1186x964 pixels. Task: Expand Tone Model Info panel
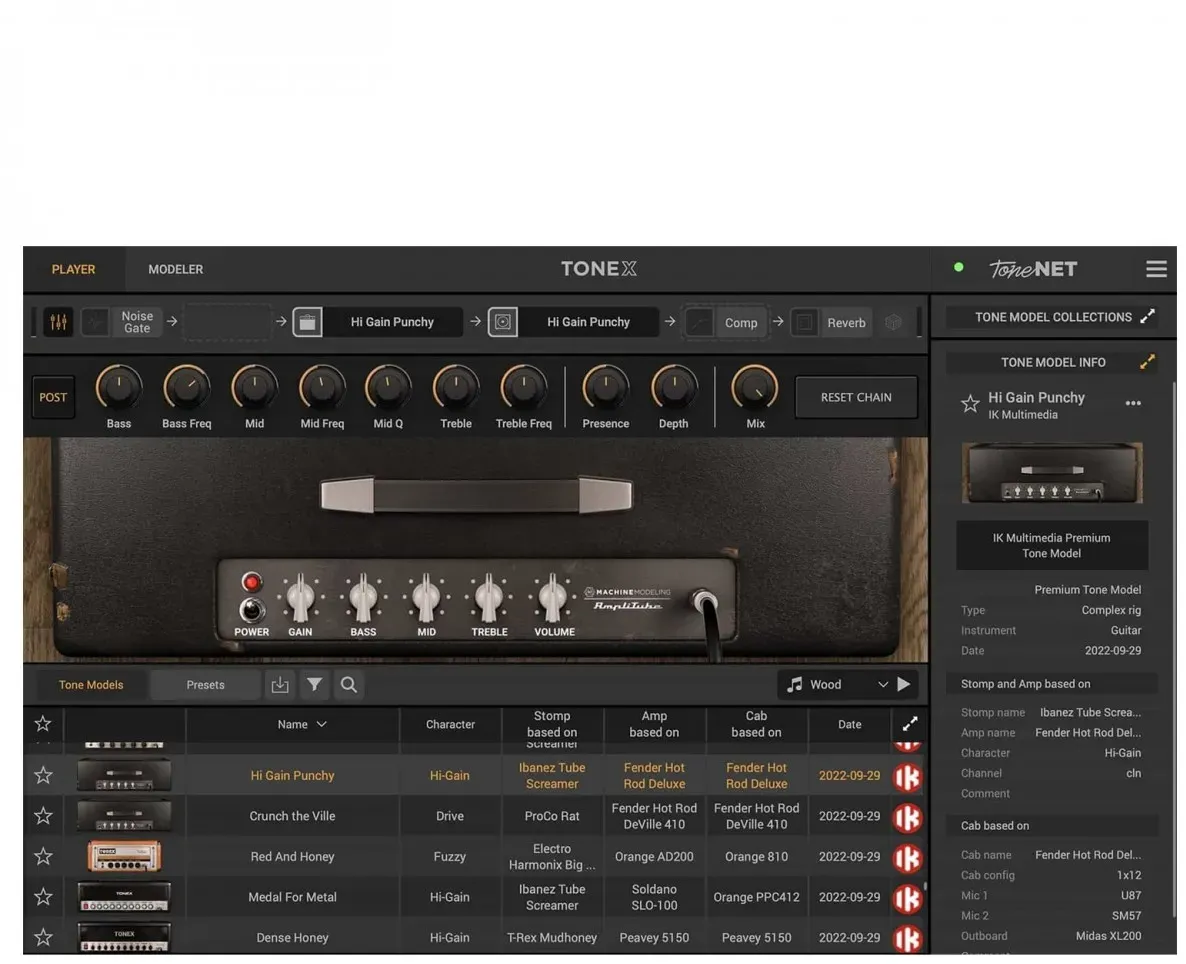click(1147, 362)
